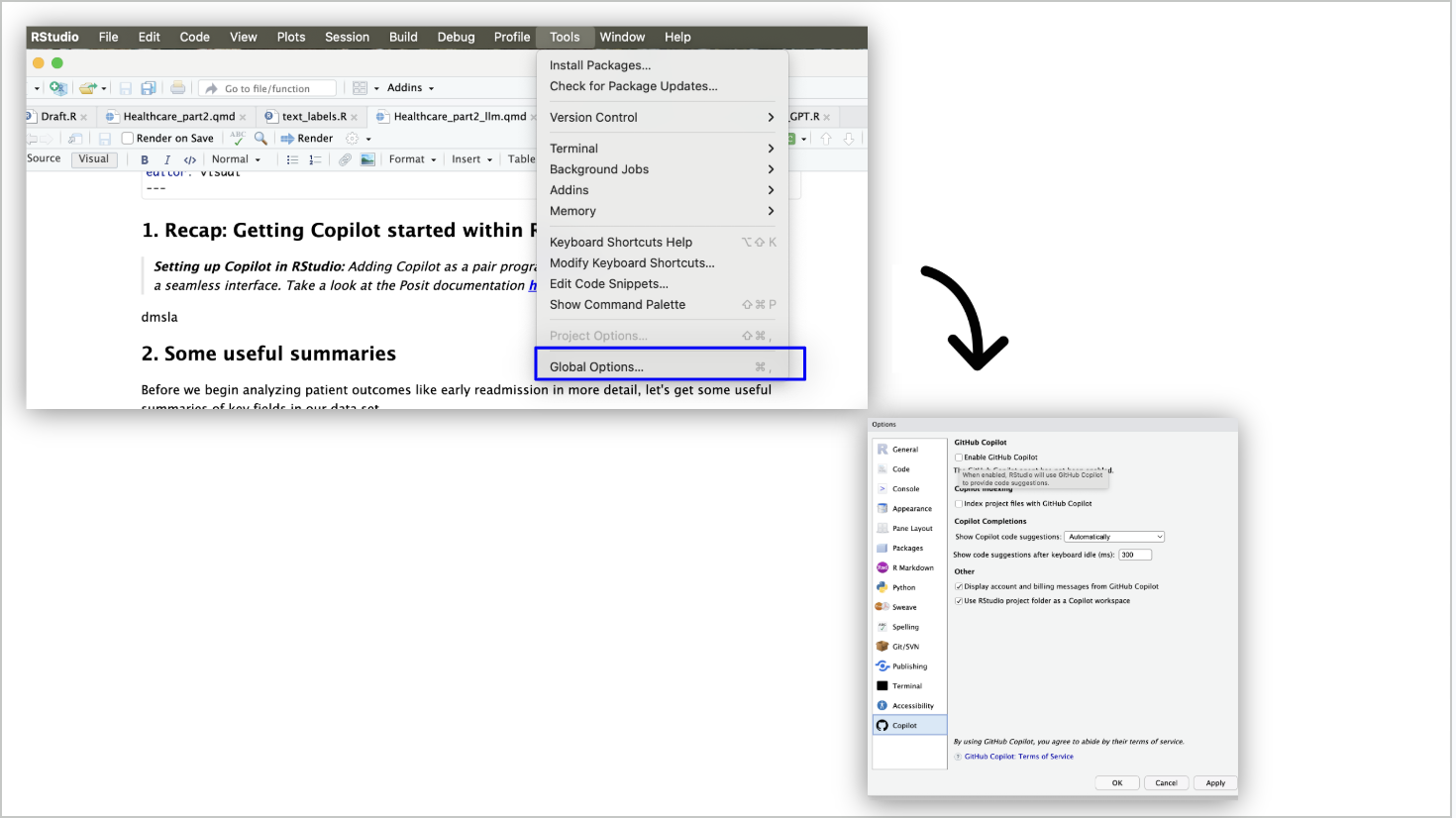Click the find magnifying glass icon
Screen dimensions: 1456x818
[x=260, y=138]
